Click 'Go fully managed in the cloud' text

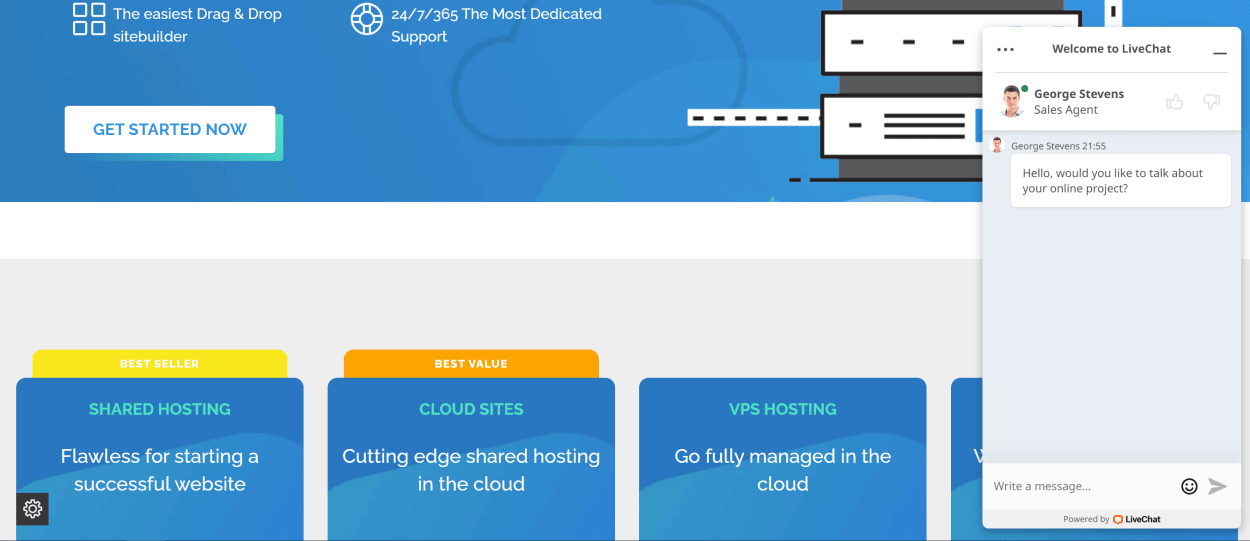[x=783, y=470]
